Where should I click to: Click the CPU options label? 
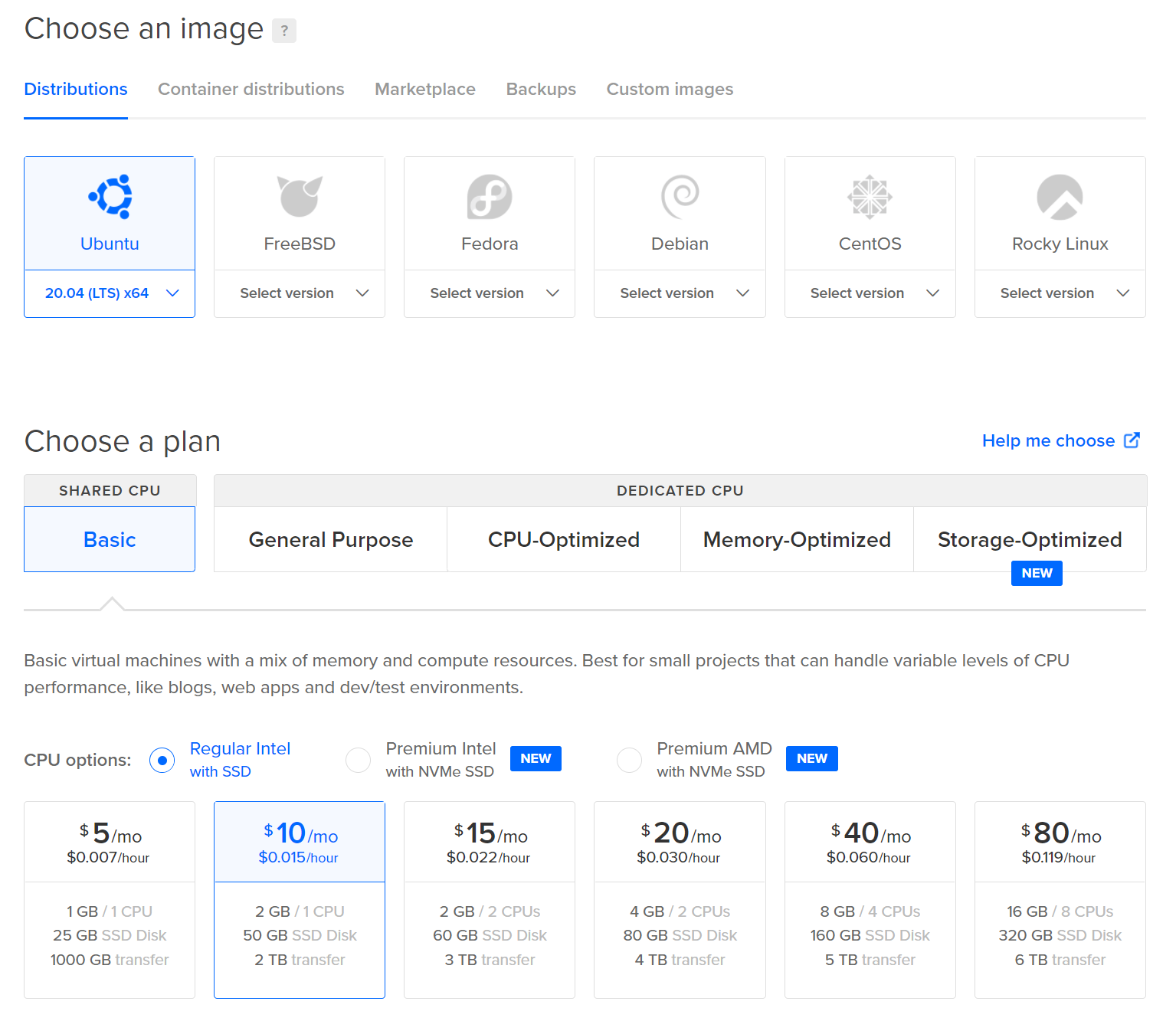click(x=77, y=760)
